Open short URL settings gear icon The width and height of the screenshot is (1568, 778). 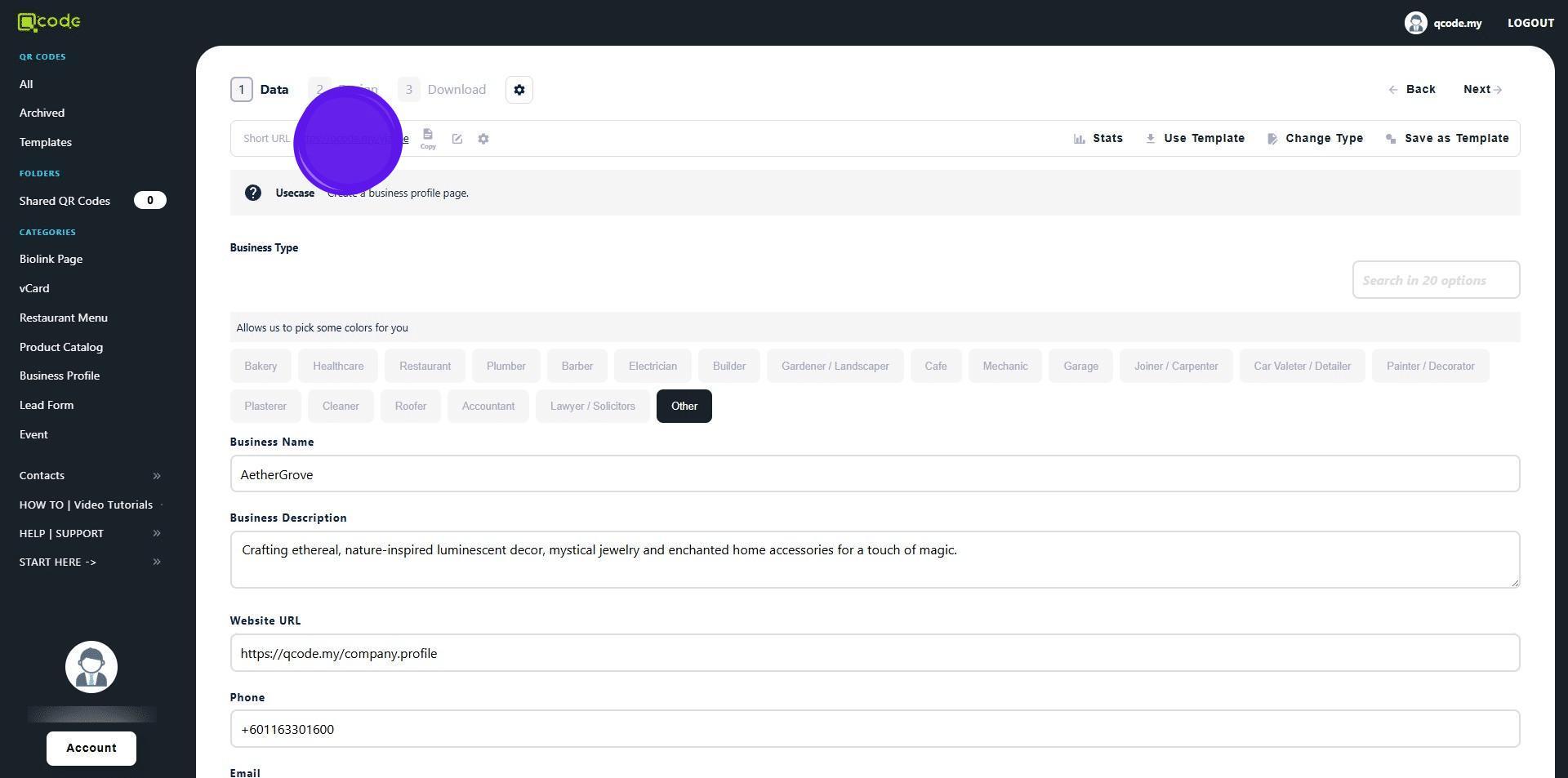pyautogui.click(x=483, y=139)
